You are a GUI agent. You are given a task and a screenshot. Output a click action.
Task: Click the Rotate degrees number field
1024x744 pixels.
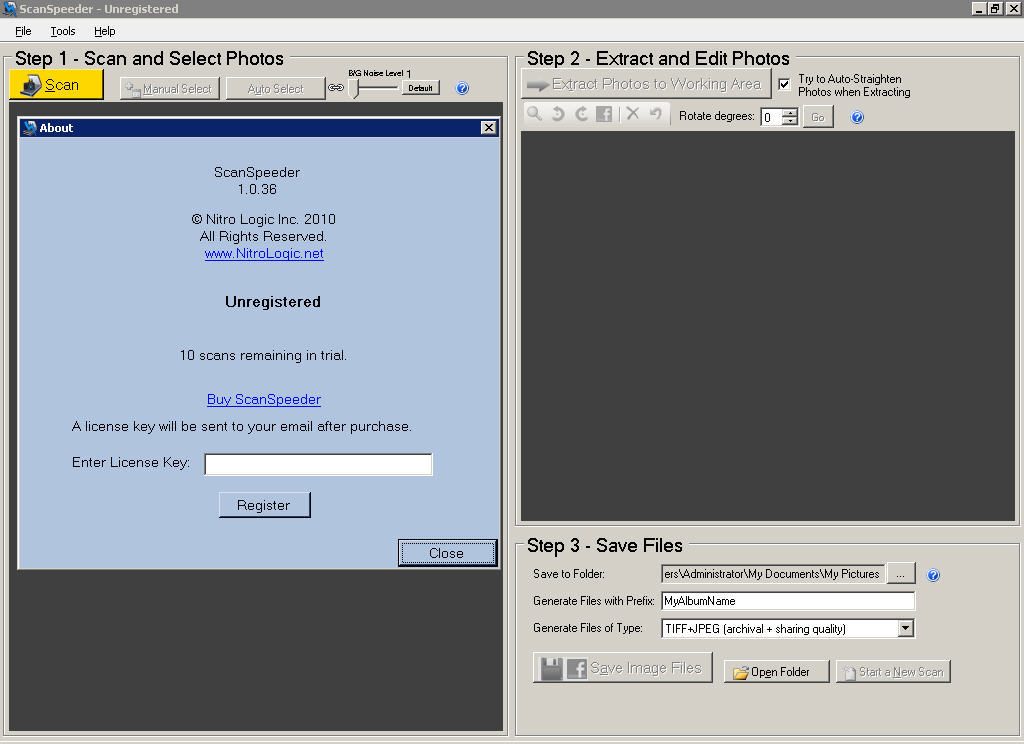click(771, 117)
